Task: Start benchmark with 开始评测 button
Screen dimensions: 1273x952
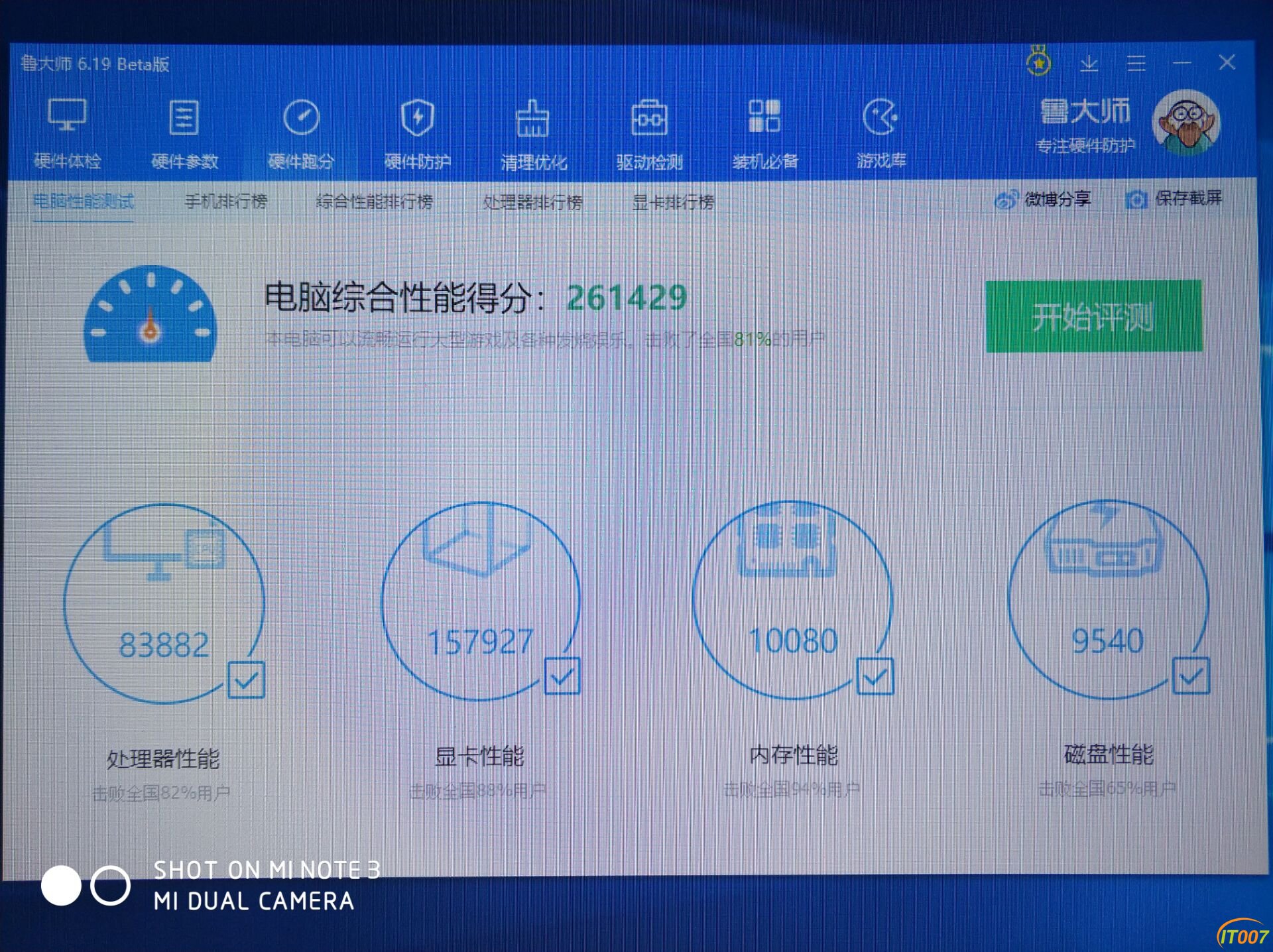Action: pos(1093,316)
